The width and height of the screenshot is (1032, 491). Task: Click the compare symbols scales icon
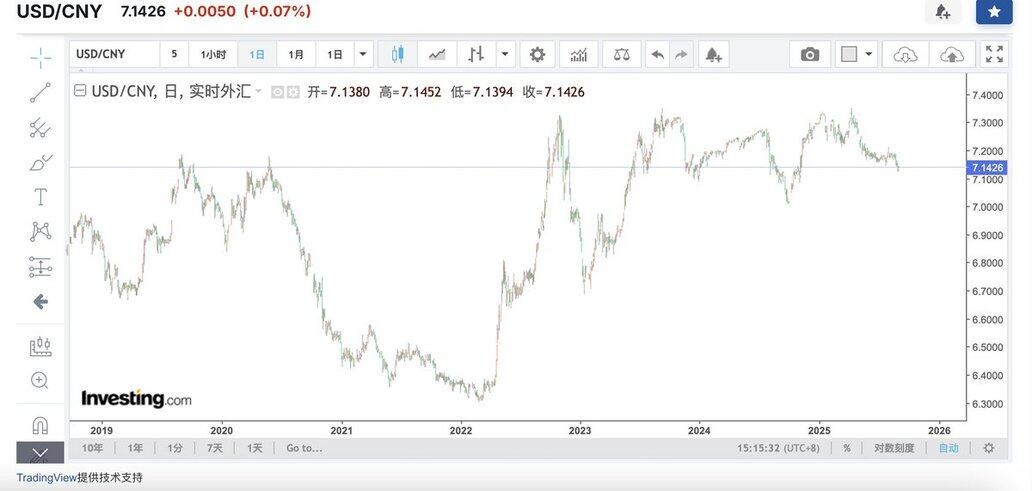coord(621,54)
